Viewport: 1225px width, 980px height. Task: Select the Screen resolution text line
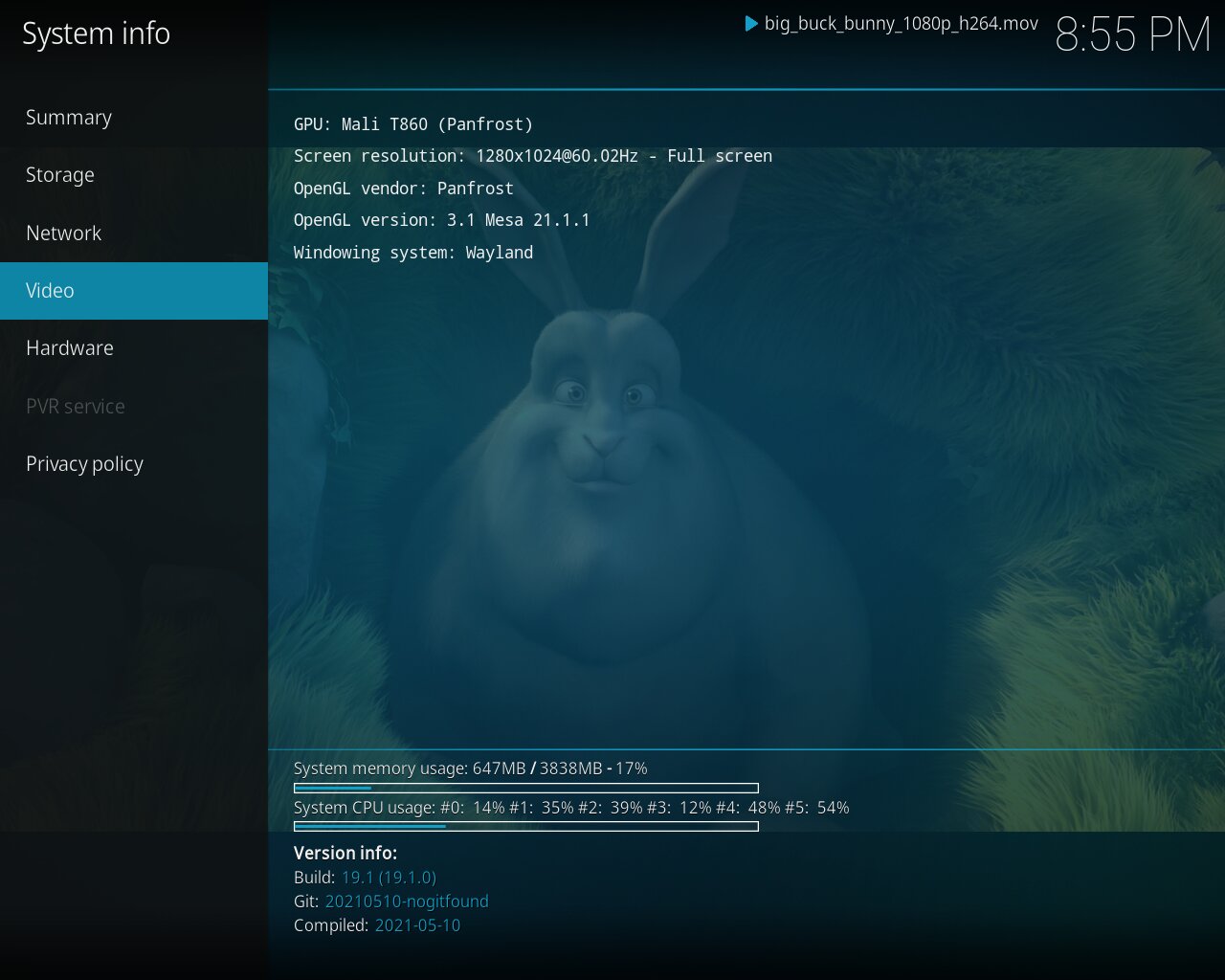pyautogui.click(x=533, y=155)
